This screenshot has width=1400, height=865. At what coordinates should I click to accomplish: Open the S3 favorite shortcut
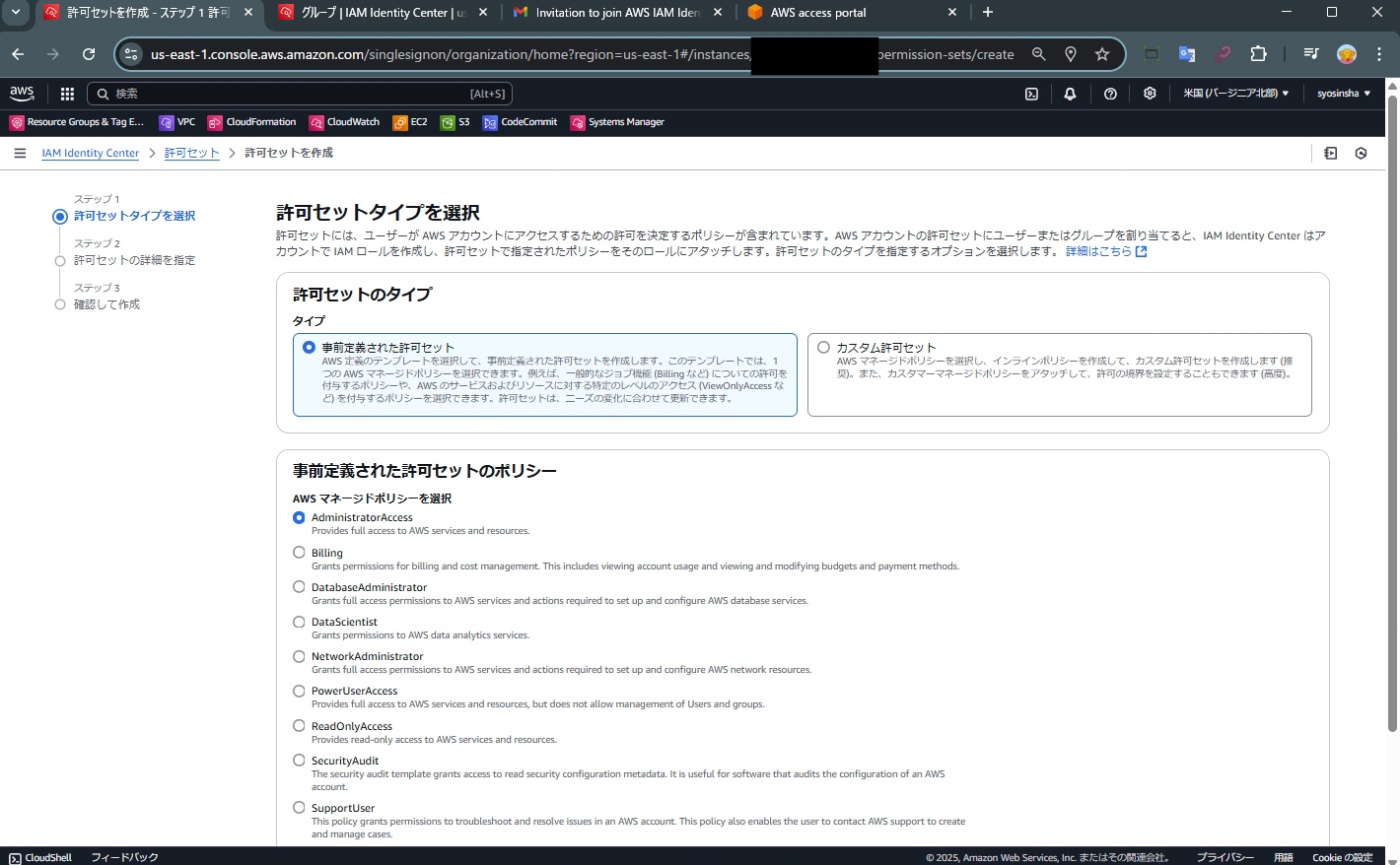pos(455,122)
